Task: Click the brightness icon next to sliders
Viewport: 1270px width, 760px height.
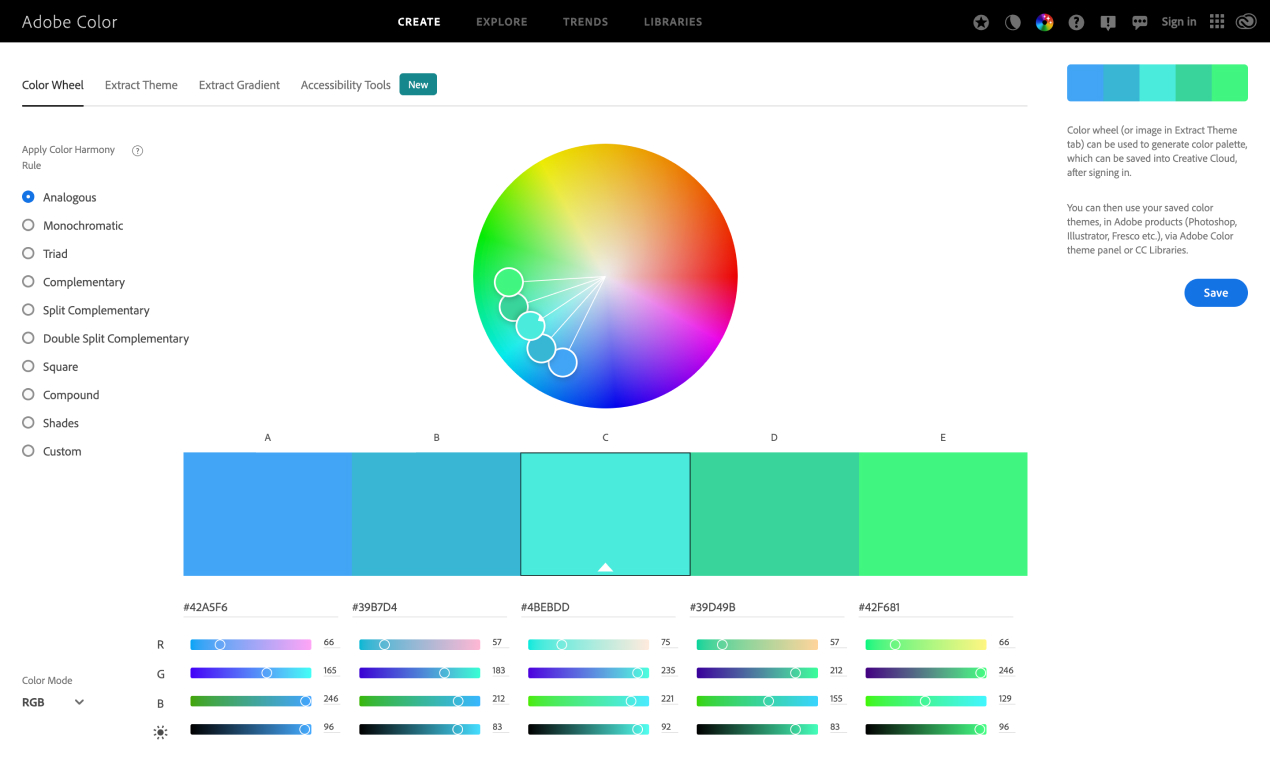Action: pos(160,732)
